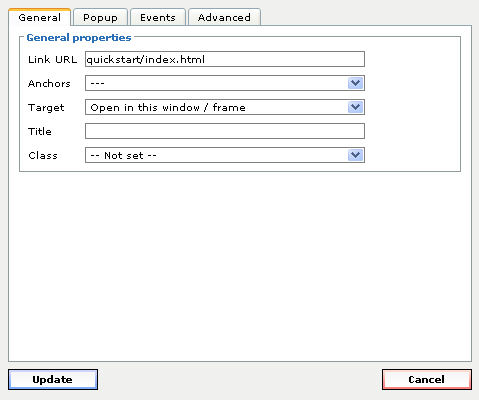Open the Anchors list showing '---'
This screenshot has width=479, height=400.
tap(225, 83)
